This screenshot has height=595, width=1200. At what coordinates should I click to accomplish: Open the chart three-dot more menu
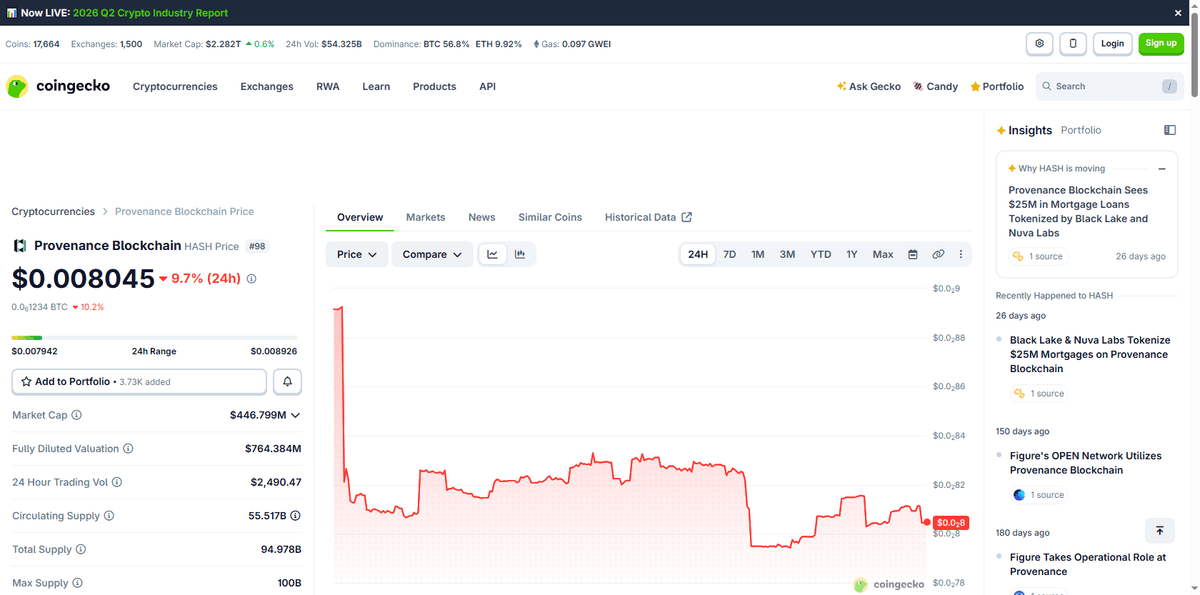click(961, 255)
